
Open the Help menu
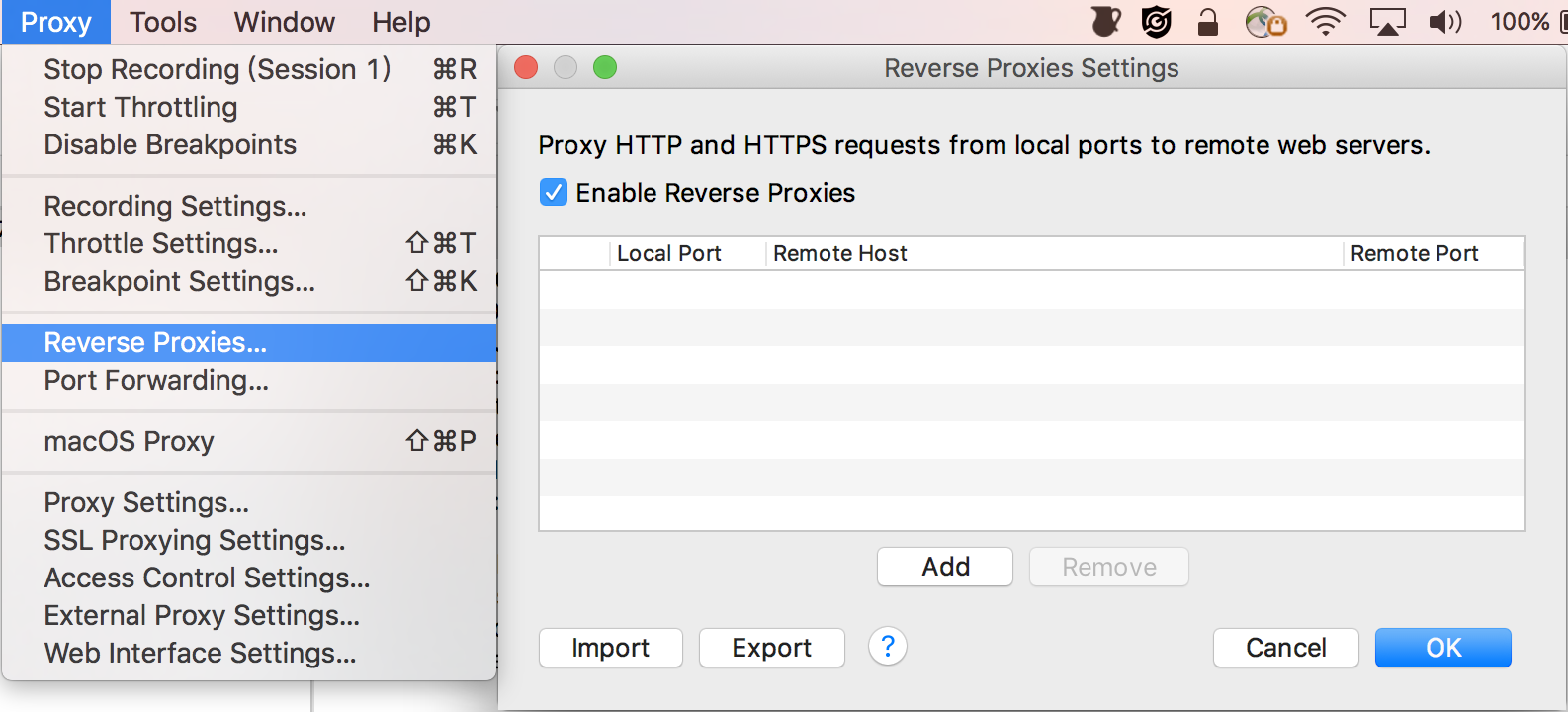(x=401, y=22)
